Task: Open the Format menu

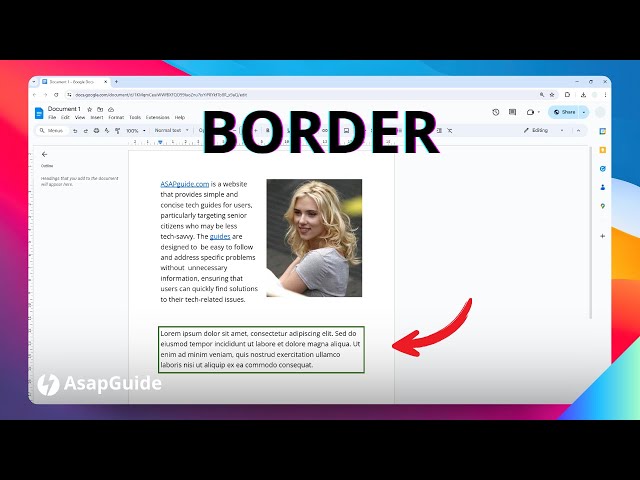Action: click(116, 117)
